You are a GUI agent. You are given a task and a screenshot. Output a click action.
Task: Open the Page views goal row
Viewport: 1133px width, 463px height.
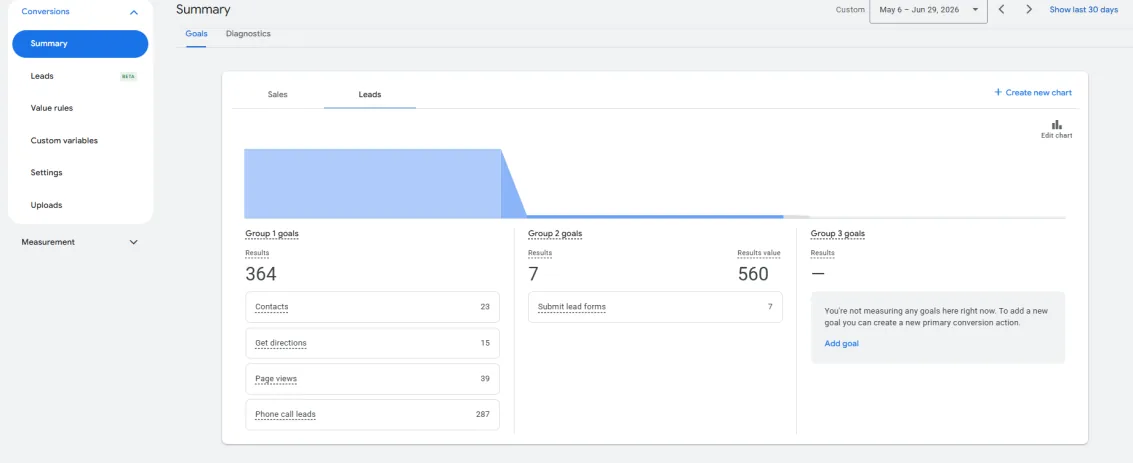[372, 378]
